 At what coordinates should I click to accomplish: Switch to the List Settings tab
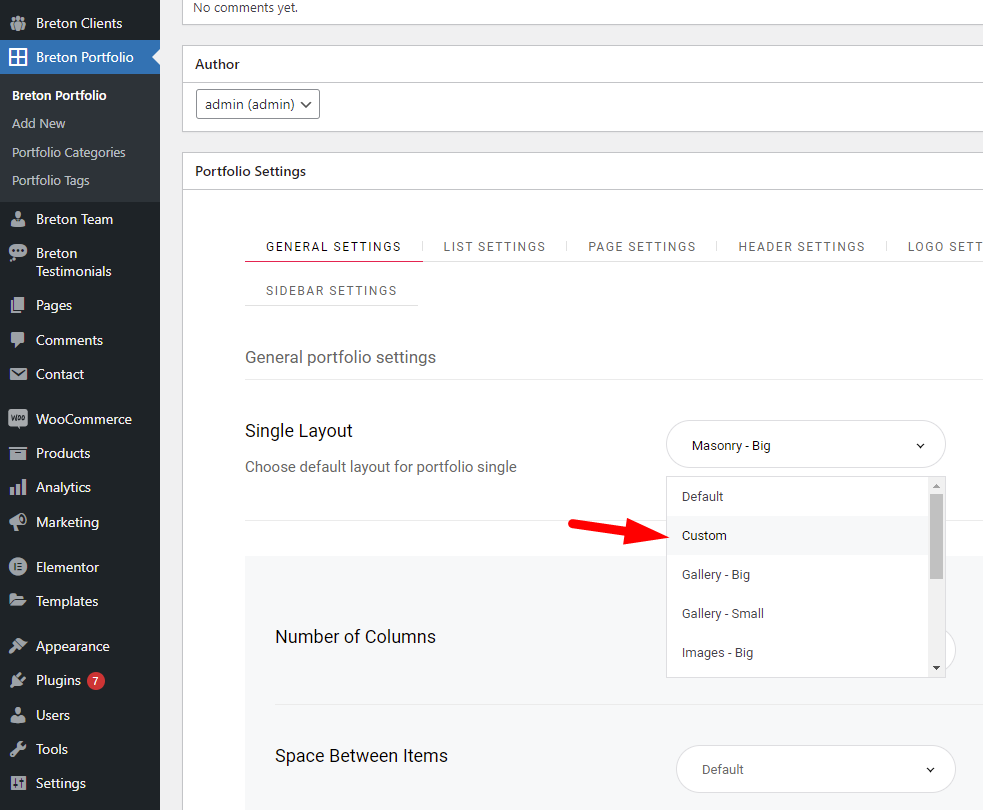click(x=494, y=246)
